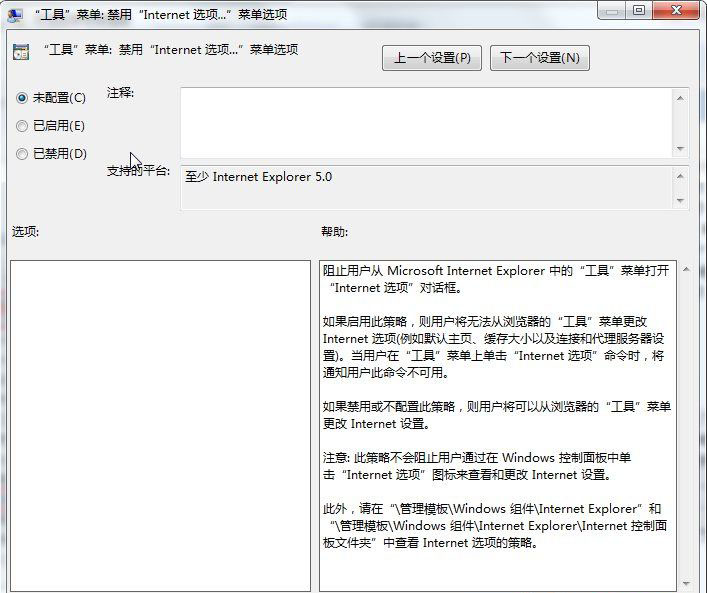
Task: Click up arrow of the 注释 scrollbar
Action: [x=681, y=98]
